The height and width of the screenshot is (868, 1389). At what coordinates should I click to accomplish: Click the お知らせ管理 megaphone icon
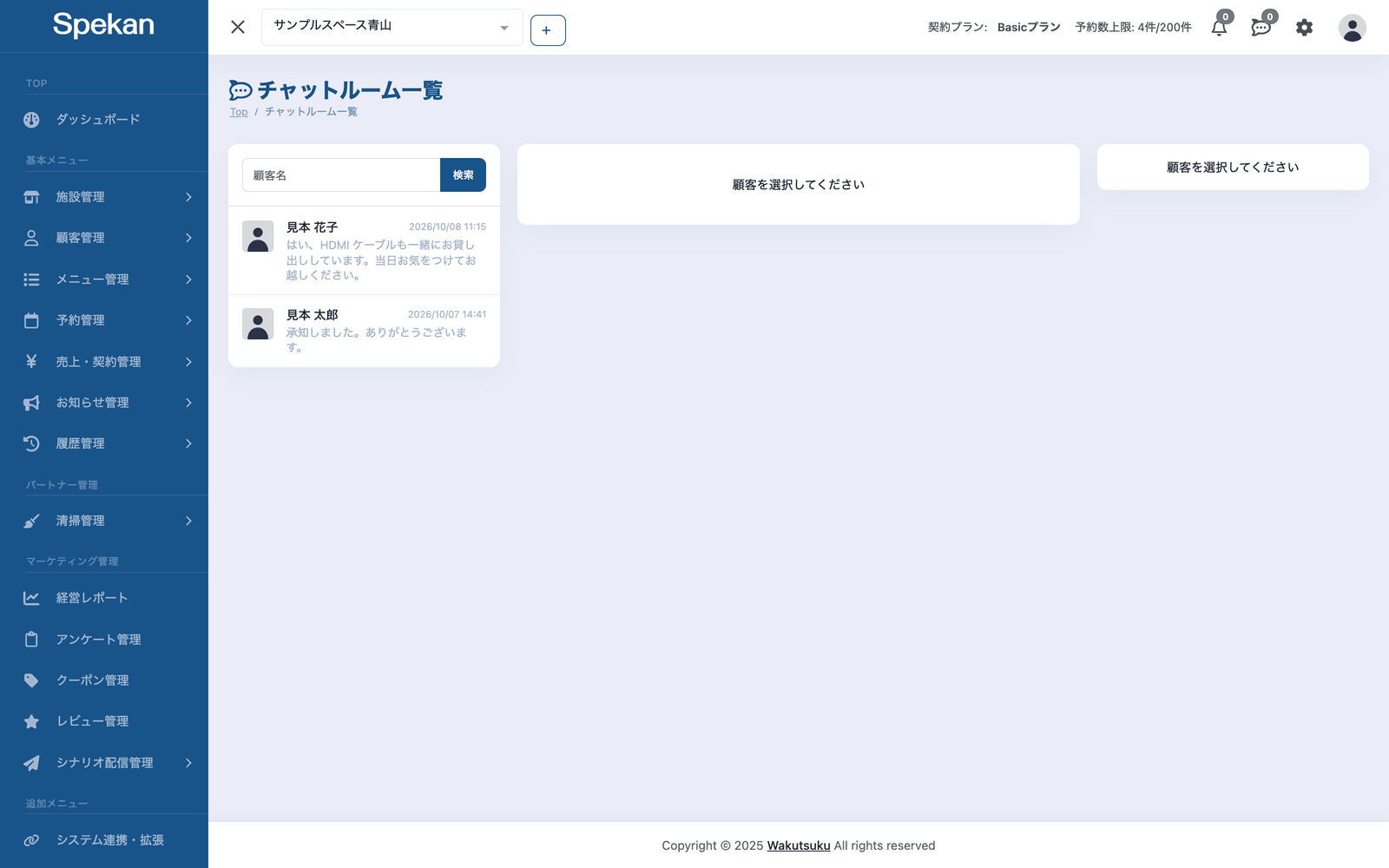point(31,403)
